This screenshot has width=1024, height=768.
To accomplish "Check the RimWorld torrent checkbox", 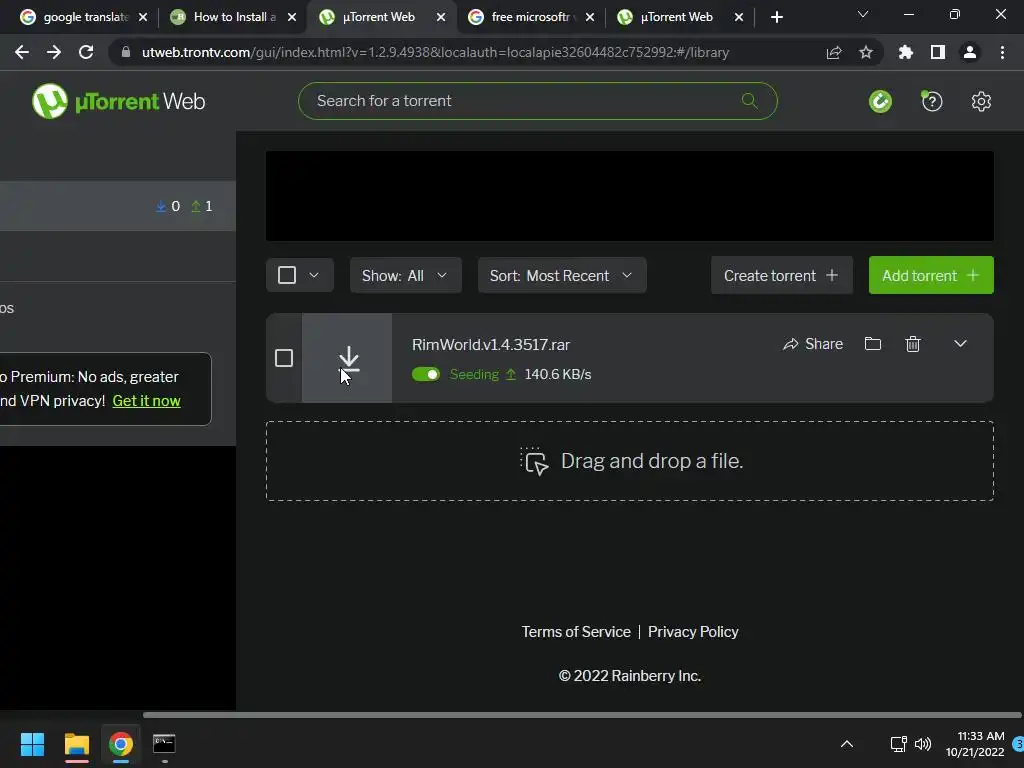I will [283, 358].
